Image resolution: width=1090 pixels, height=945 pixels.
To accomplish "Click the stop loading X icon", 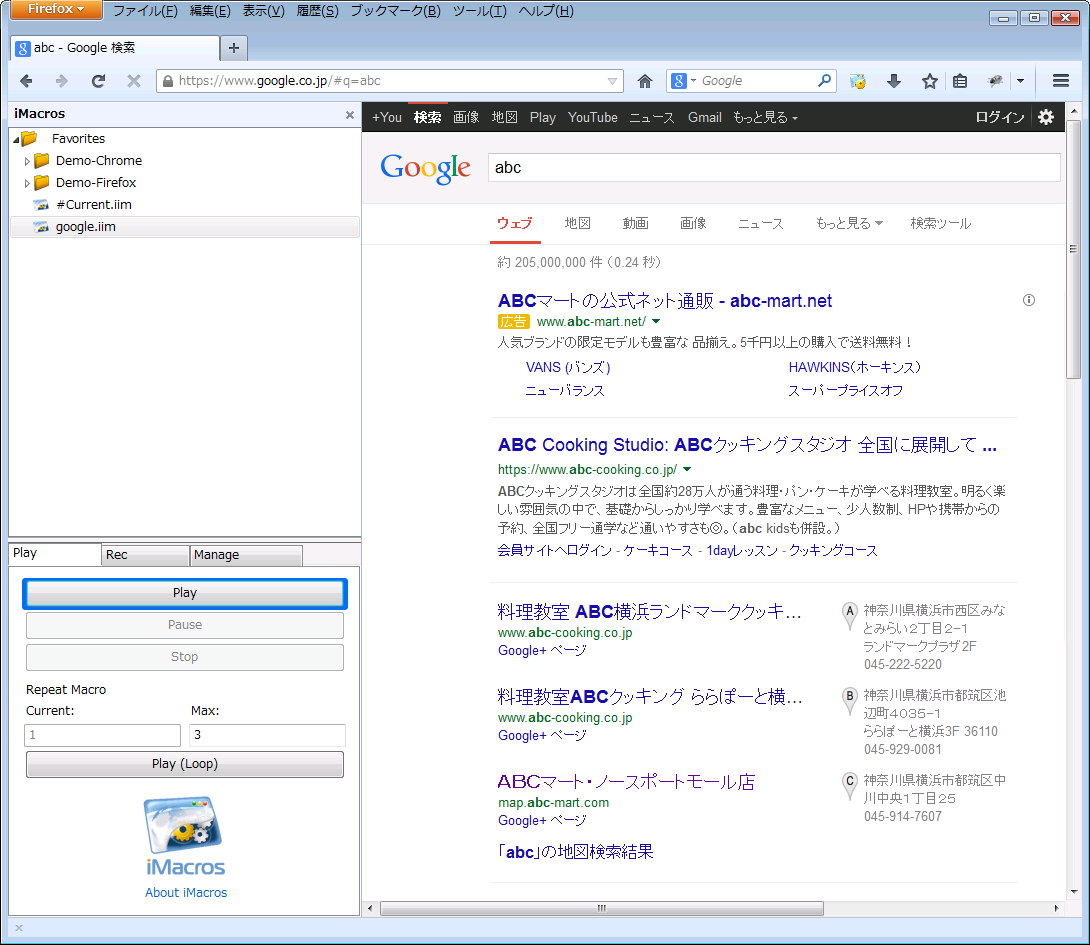I will coord(133,81).
